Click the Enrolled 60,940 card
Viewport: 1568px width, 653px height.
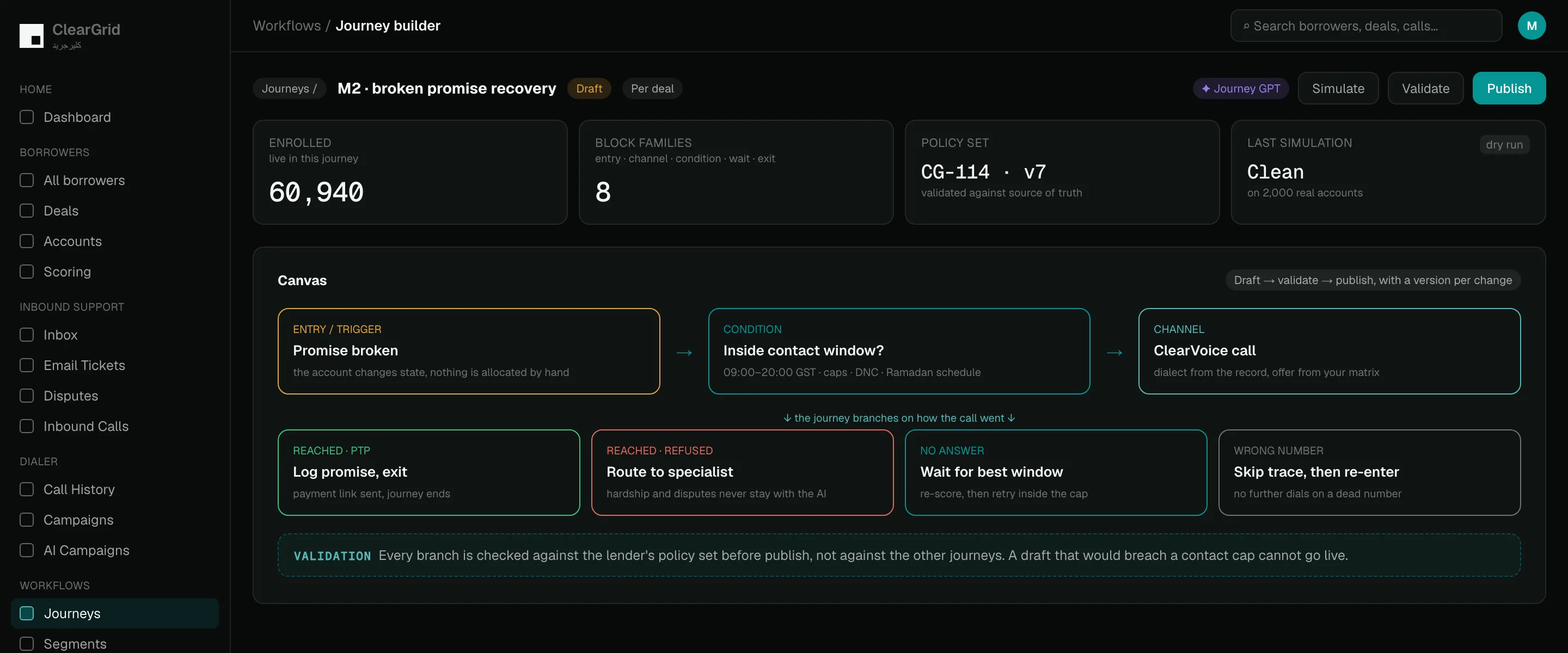click(411, 172)
